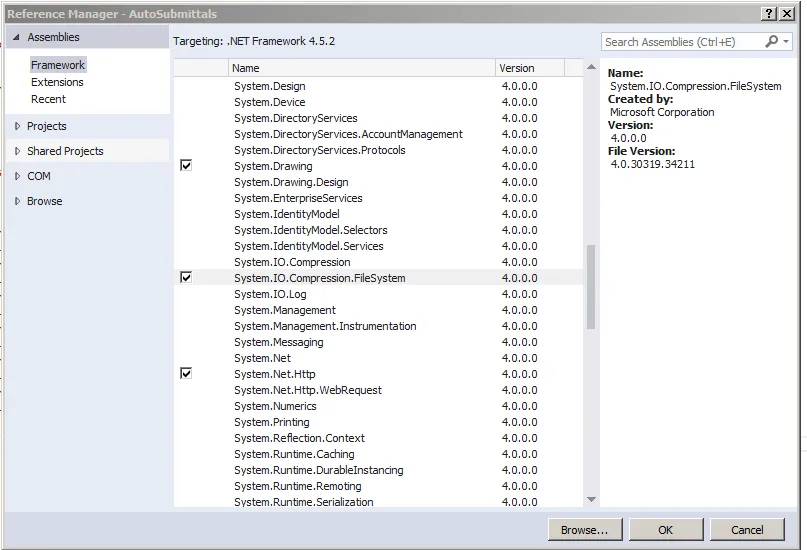Select the System.Runtime.Remoting row
Image resolution: width=807 pixels, height=550 pixels.
[378, 486]
